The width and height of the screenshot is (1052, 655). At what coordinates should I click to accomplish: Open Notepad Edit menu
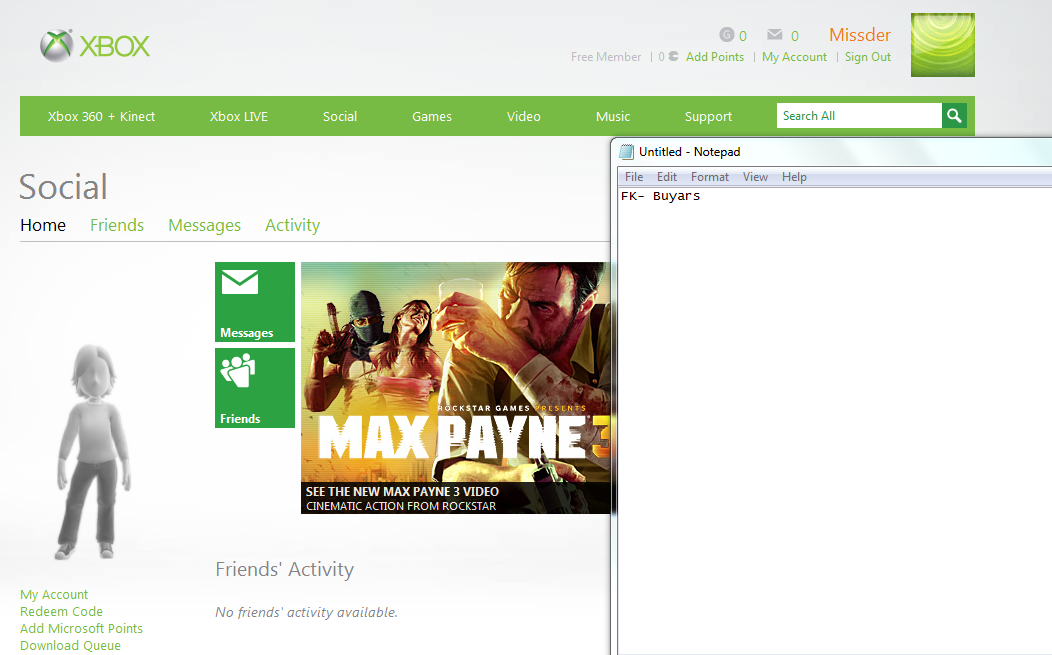(666, 177)
